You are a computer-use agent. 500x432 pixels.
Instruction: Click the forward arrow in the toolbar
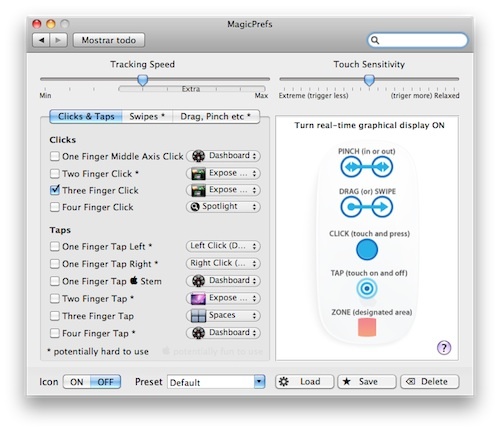point(58,40)
